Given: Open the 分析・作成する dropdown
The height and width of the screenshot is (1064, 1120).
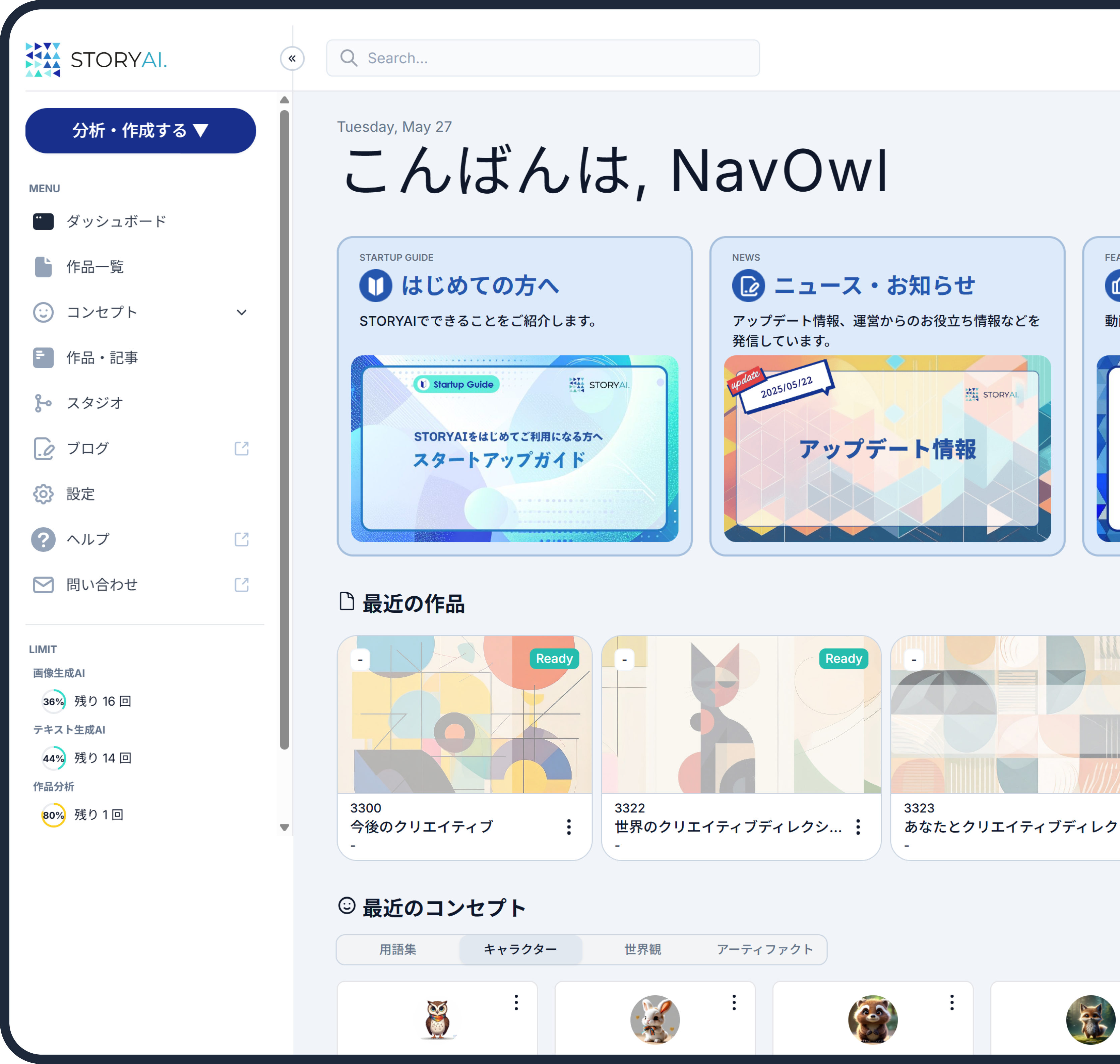Looking at the screenshot, I should [x=140, y=130].
